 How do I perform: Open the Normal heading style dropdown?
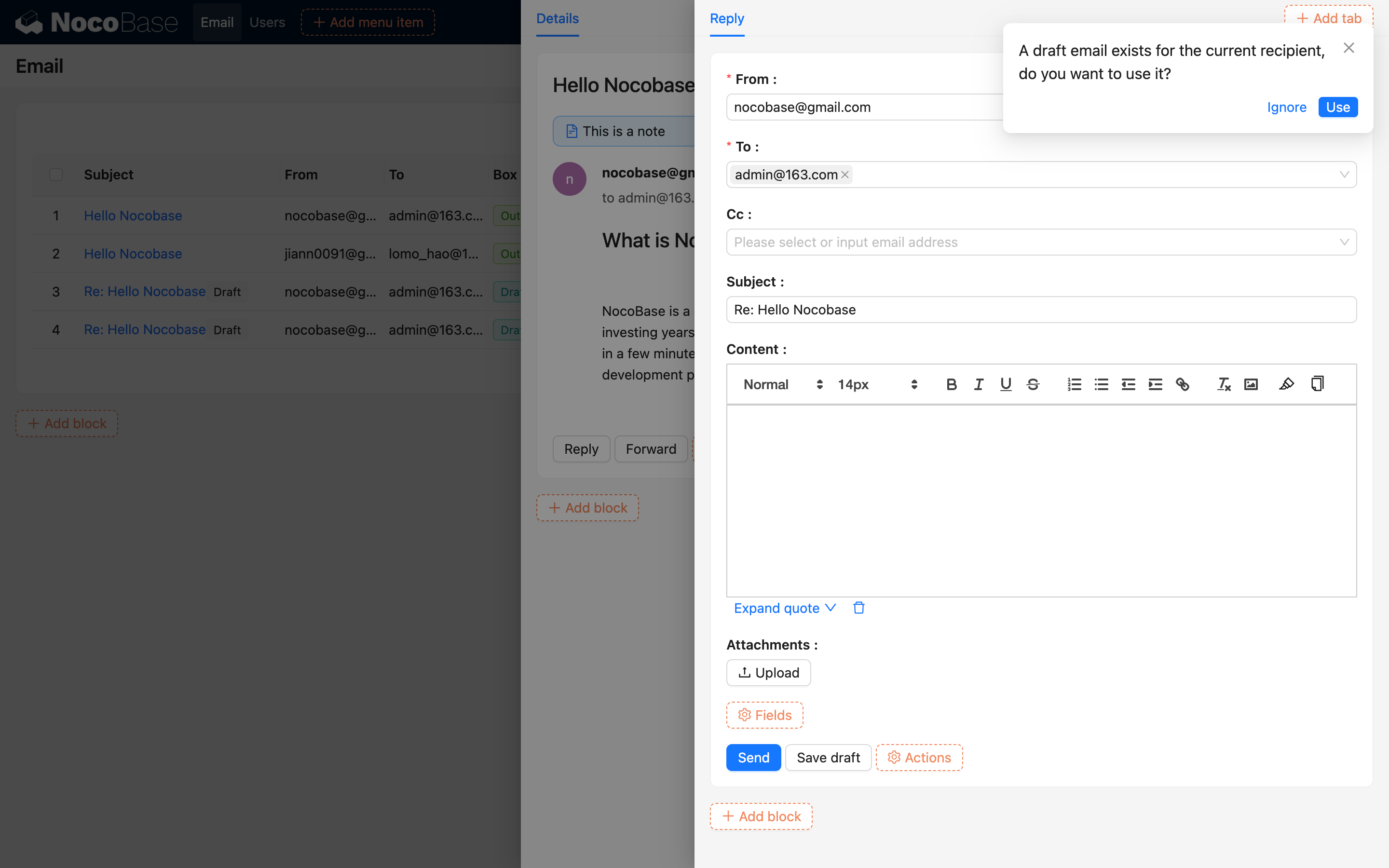click(x=782, y=385)
